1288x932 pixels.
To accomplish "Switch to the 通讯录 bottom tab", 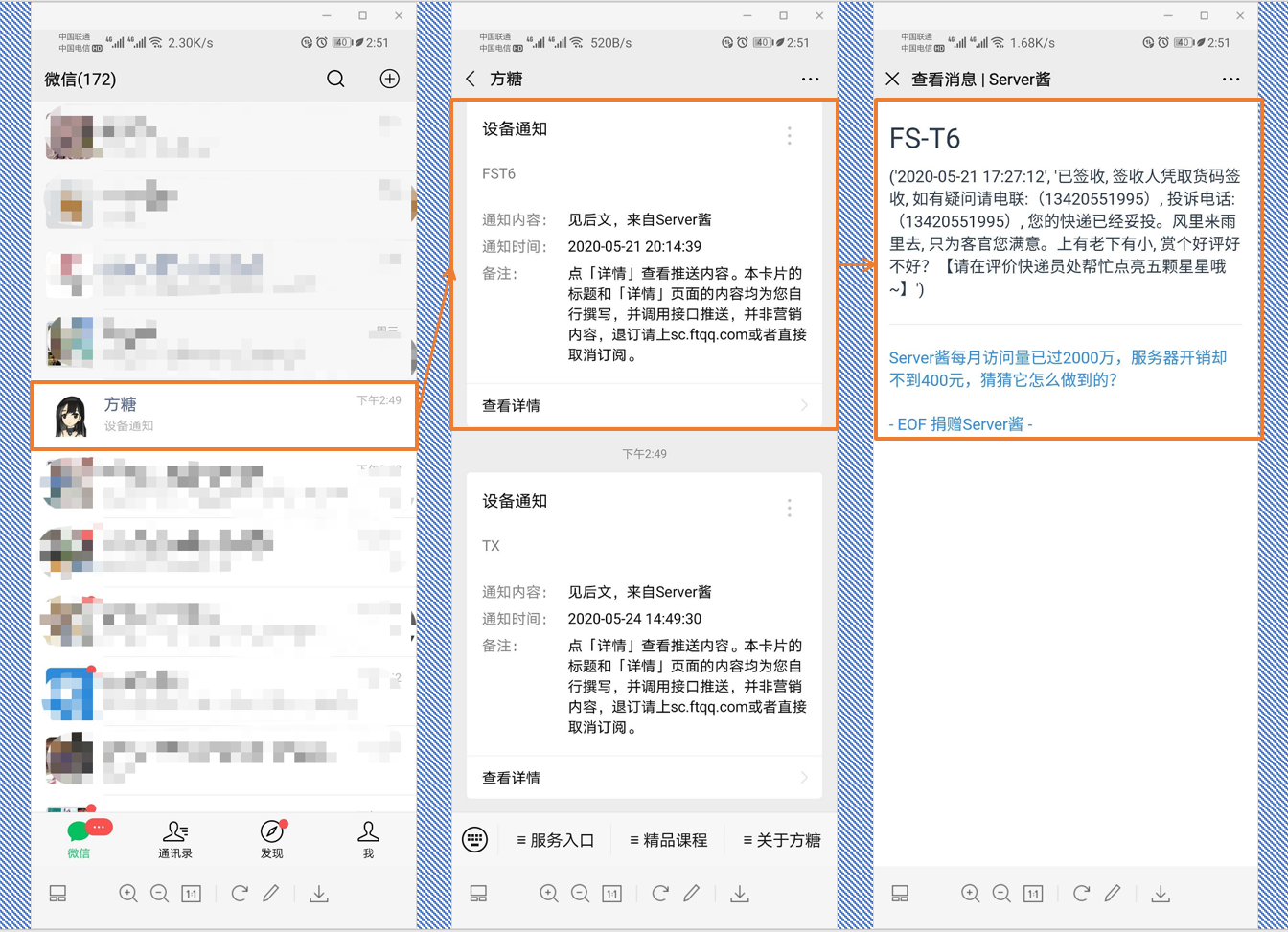I will pos(175,840).
